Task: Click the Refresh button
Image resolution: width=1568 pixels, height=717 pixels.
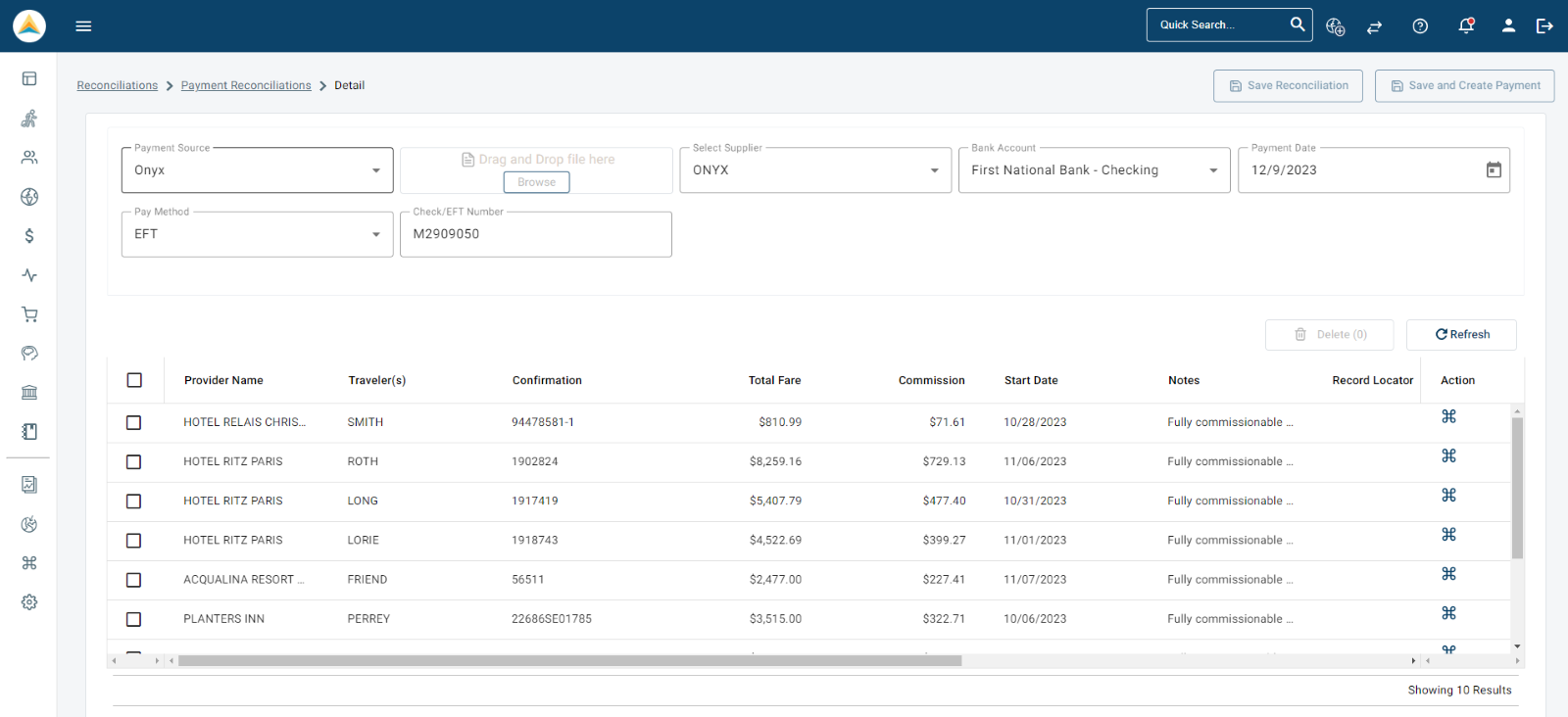Action: coord(1461,334)
